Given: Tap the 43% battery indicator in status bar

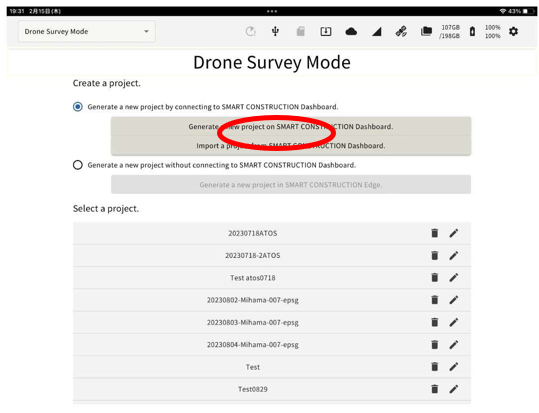Looking at the screenshot, I should point(521,11).
